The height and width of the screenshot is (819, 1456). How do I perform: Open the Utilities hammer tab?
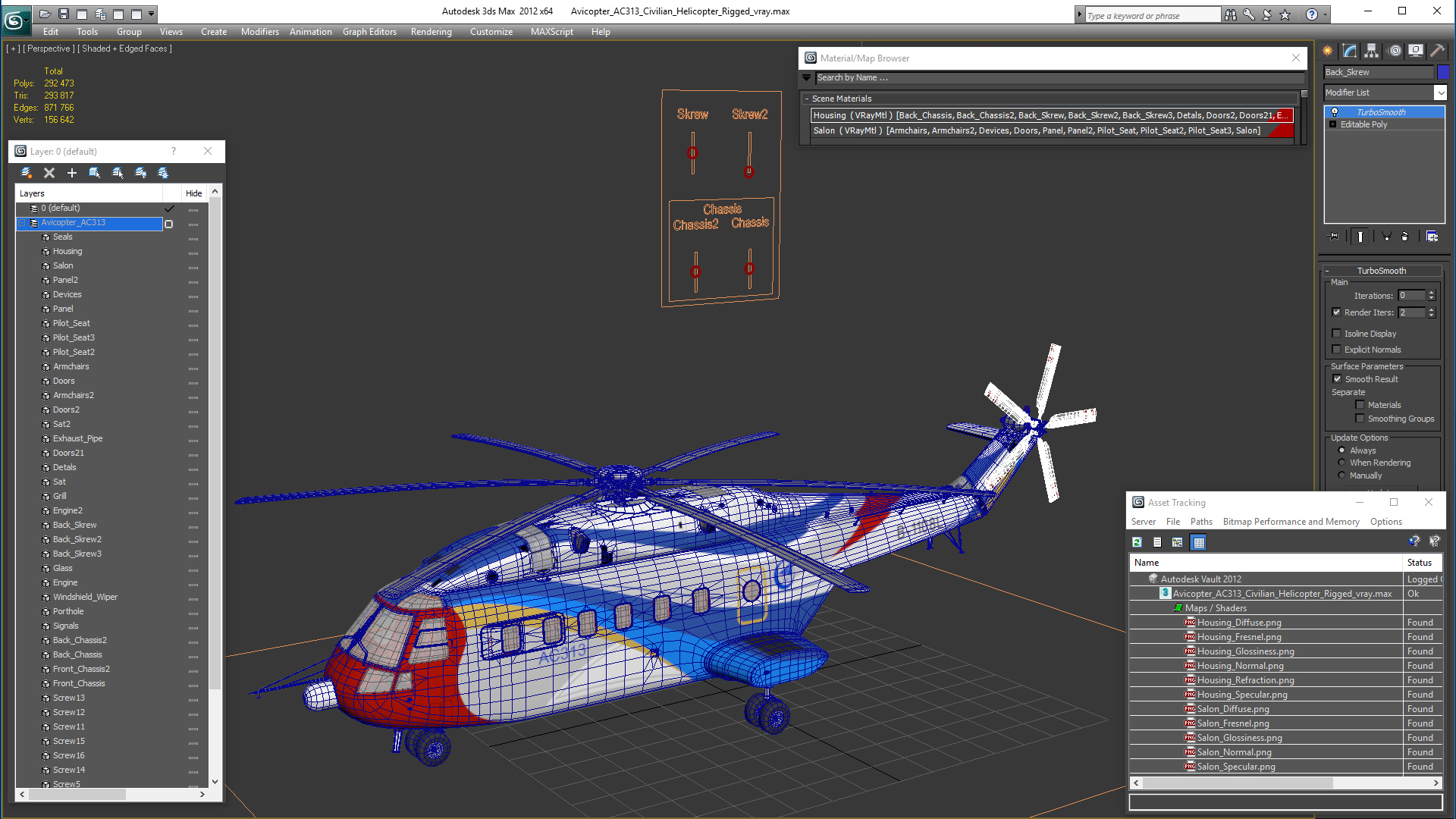tap(1437, 51)
